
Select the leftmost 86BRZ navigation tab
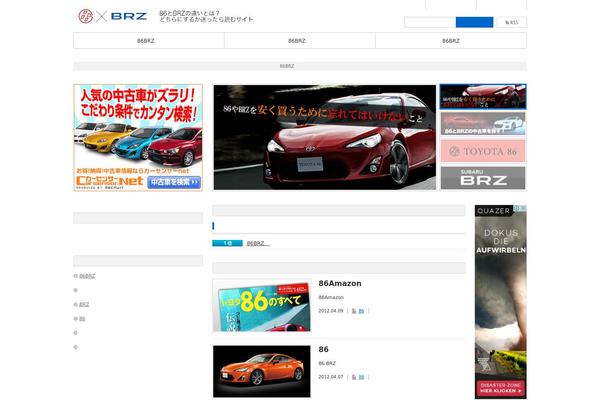point(149,41)
